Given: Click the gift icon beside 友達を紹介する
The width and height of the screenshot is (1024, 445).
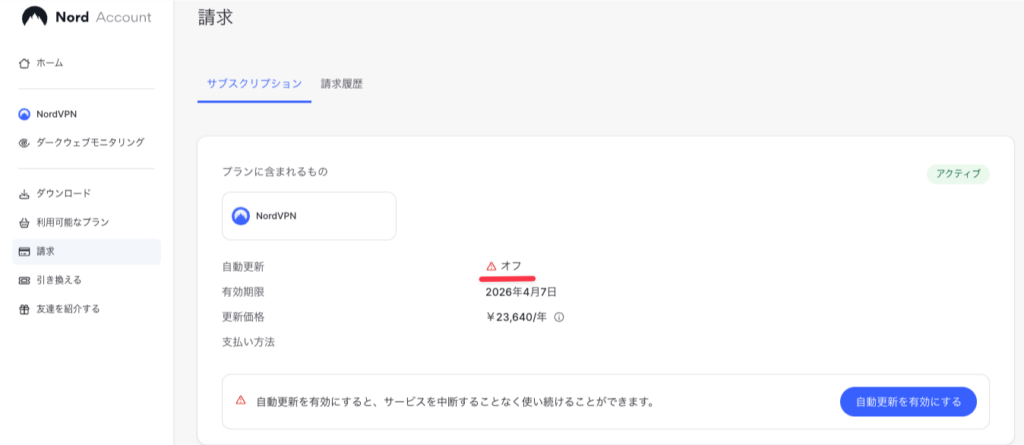Looking at the screenshot, I should tap(24, 309).
